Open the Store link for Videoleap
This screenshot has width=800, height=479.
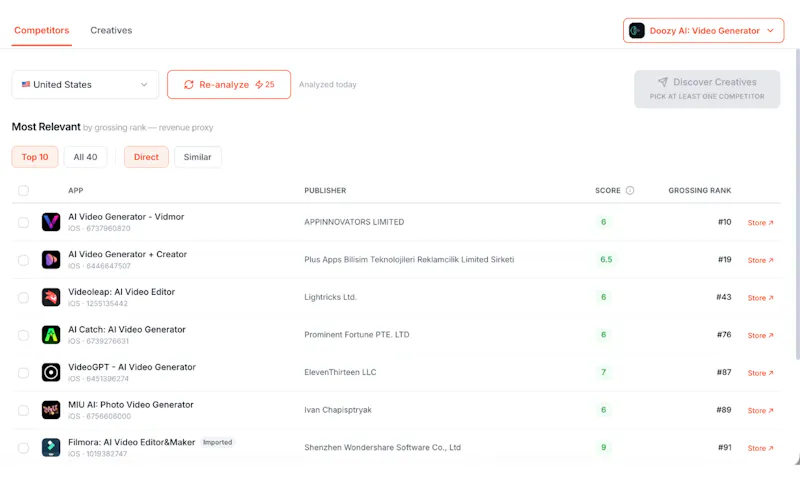(760, 298)
